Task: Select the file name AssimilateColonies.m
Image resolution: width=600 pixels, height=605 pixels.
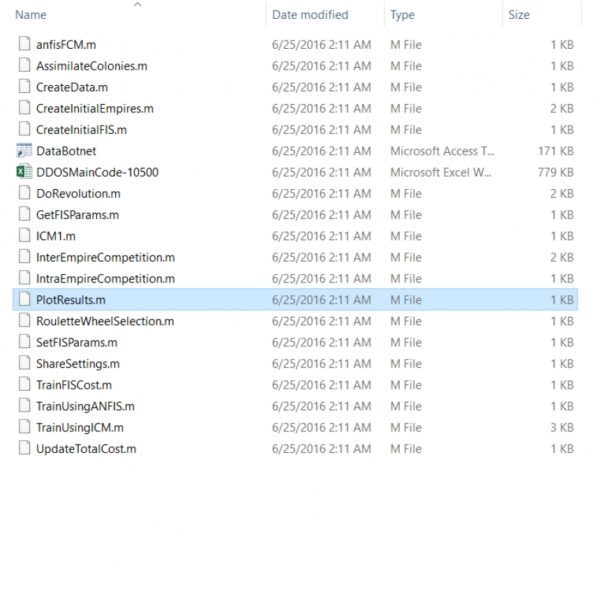Action: pos(92,66)
